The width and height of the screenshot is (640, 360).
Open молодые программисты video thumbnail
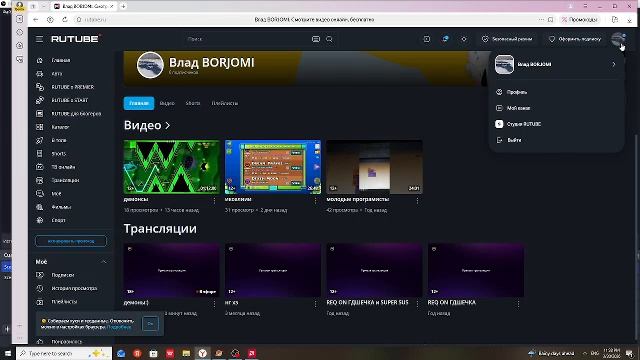point(374,167)
